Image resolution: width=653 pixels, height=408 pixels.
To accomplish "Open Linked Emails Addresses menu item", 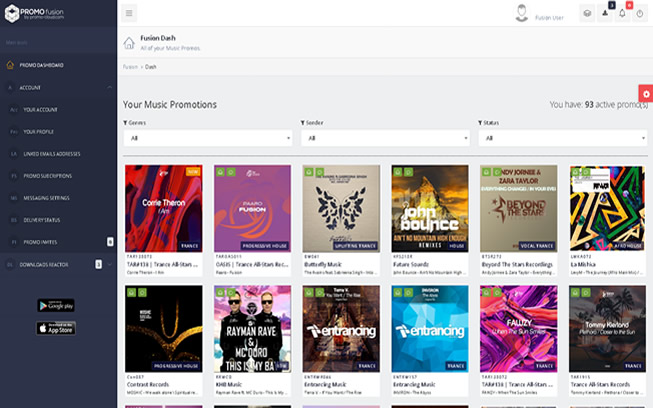I will pos(58,154).
